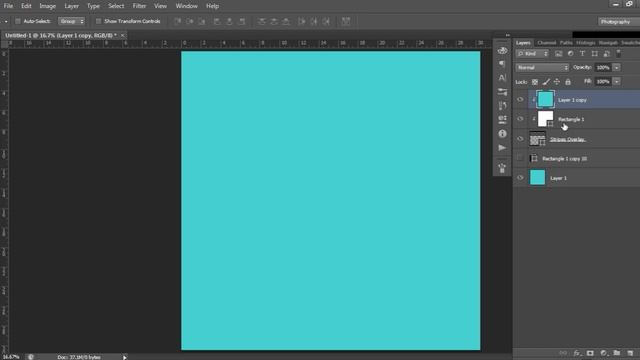
Task: Switch to the History tab
Action: tap(586, 43)
